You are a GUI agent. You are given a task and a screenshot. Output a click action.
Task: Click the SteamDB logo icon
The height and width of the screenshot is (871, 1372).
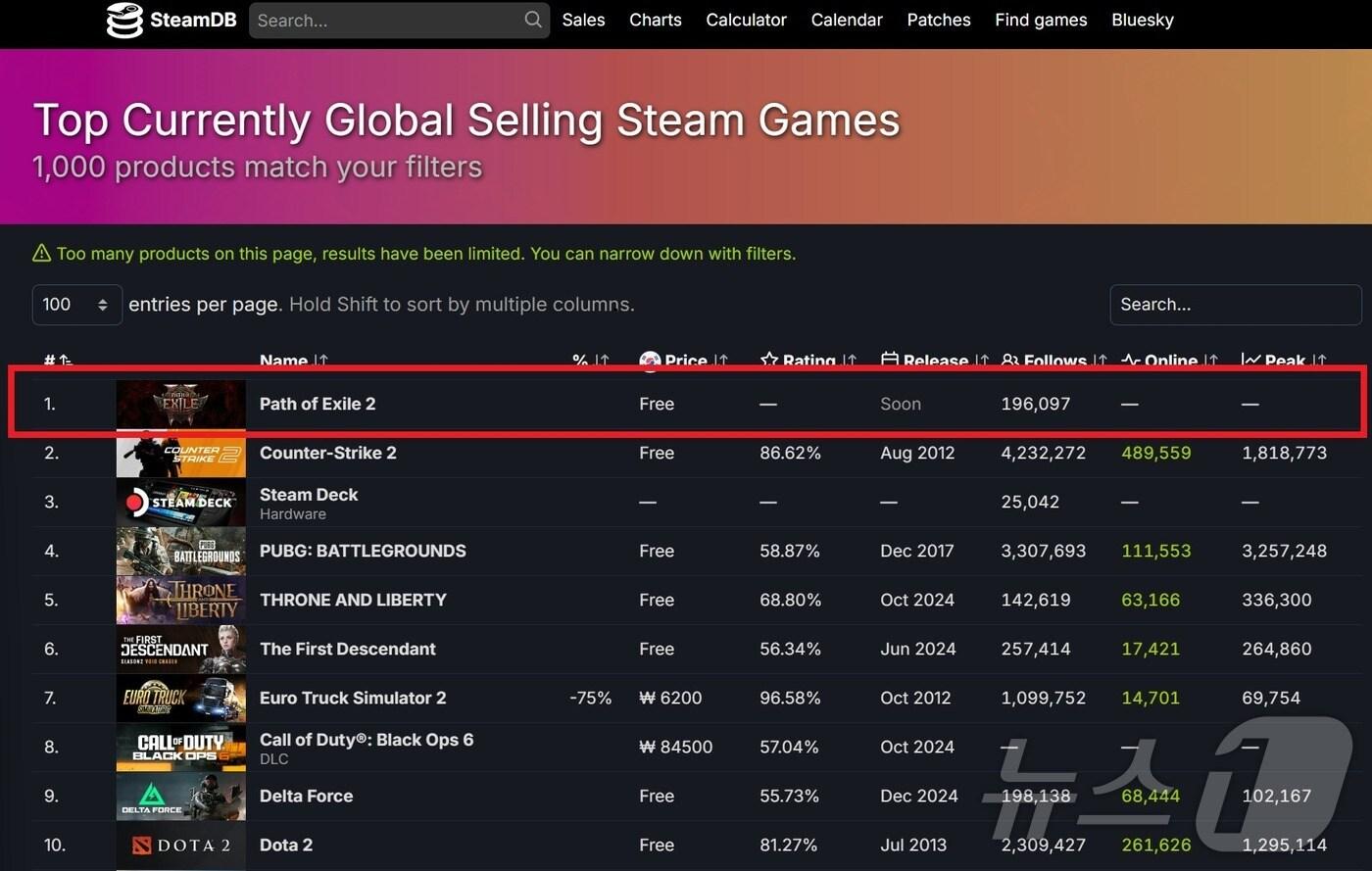tap(124, 21)
